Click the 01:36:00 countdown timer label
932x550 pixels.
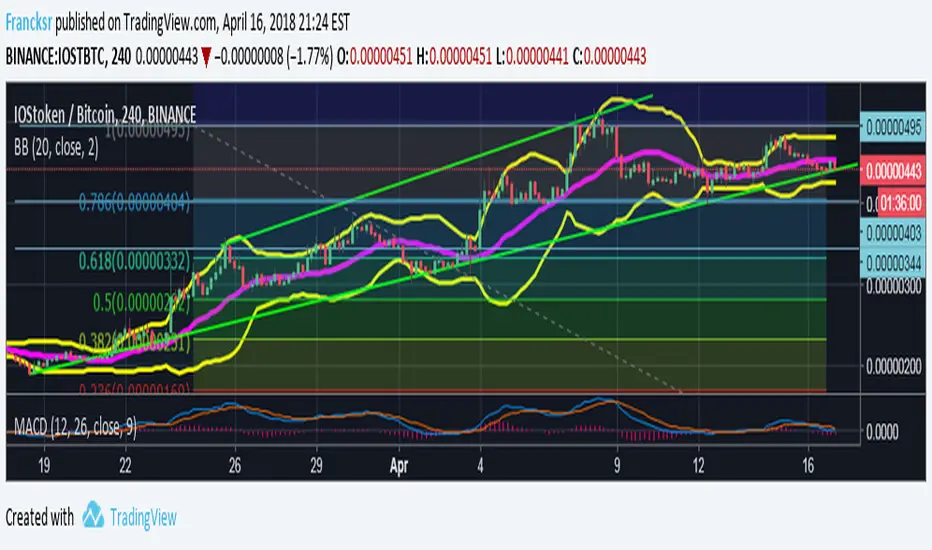click(900, 203)
